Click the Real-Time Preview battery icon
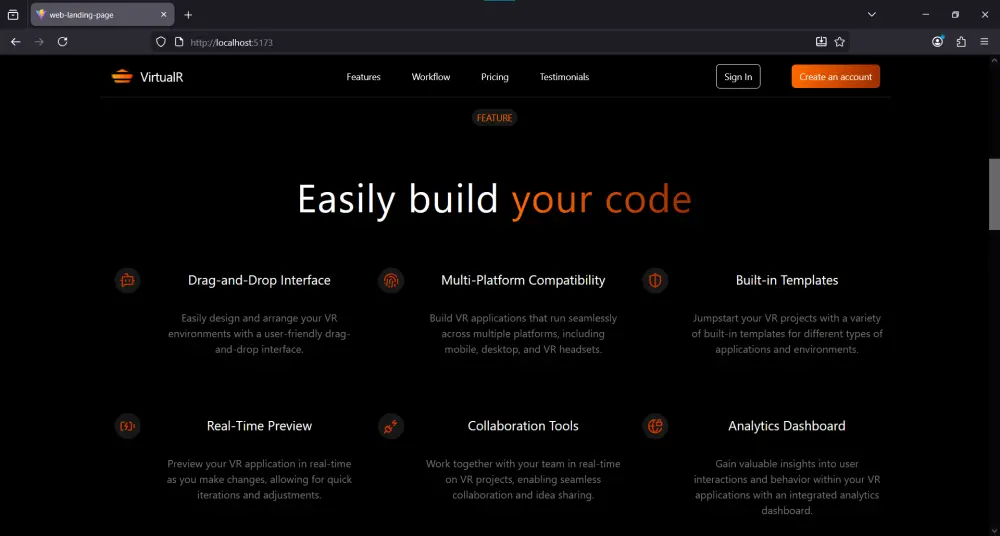Screen dimensions: 1000x536 pos(128,426)
